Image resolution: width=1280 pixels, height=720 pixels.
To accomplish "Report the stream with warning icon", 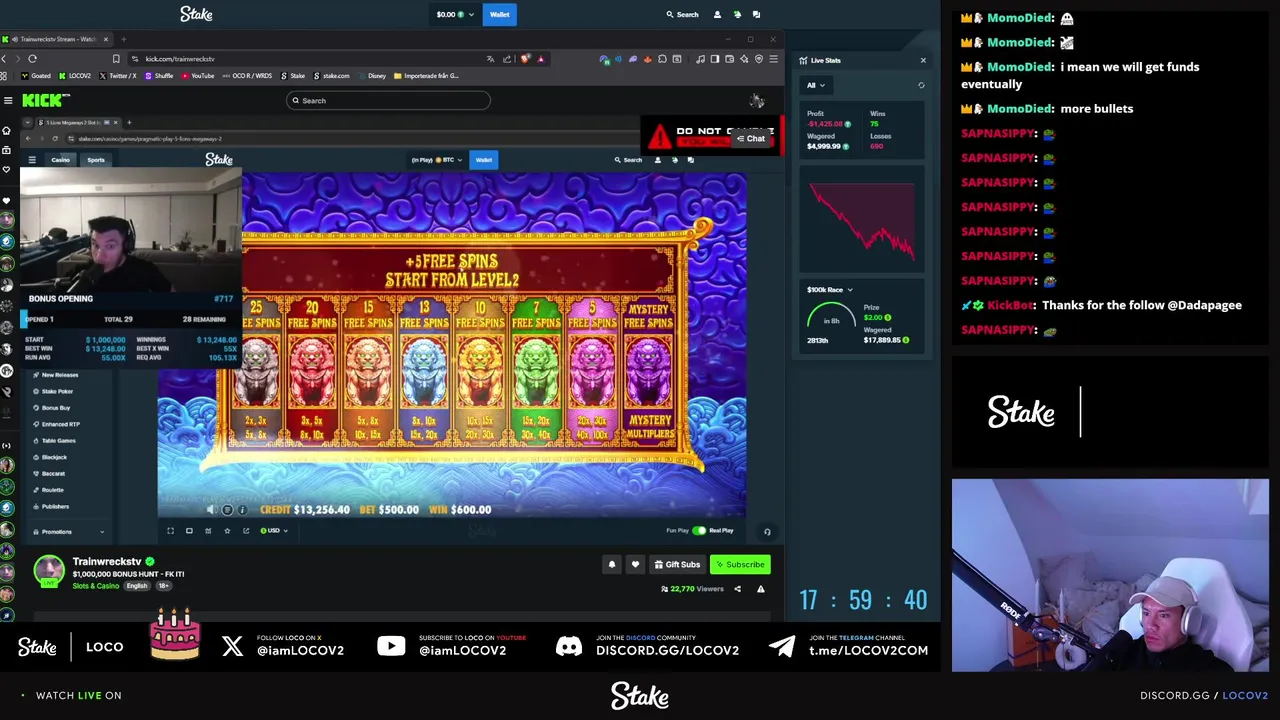I will 760,589.
